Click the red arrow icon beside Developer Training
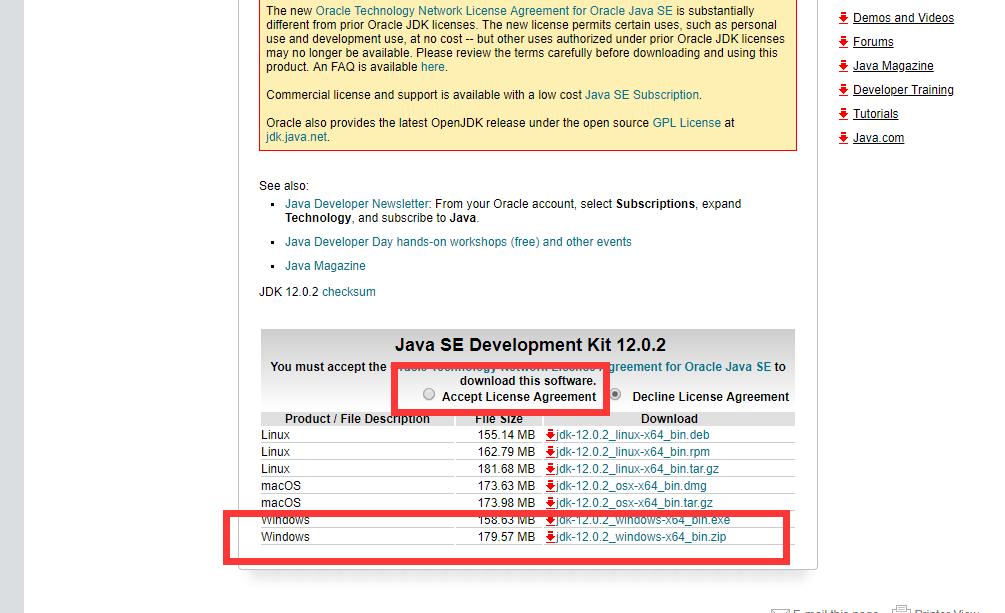 [843, 90]
